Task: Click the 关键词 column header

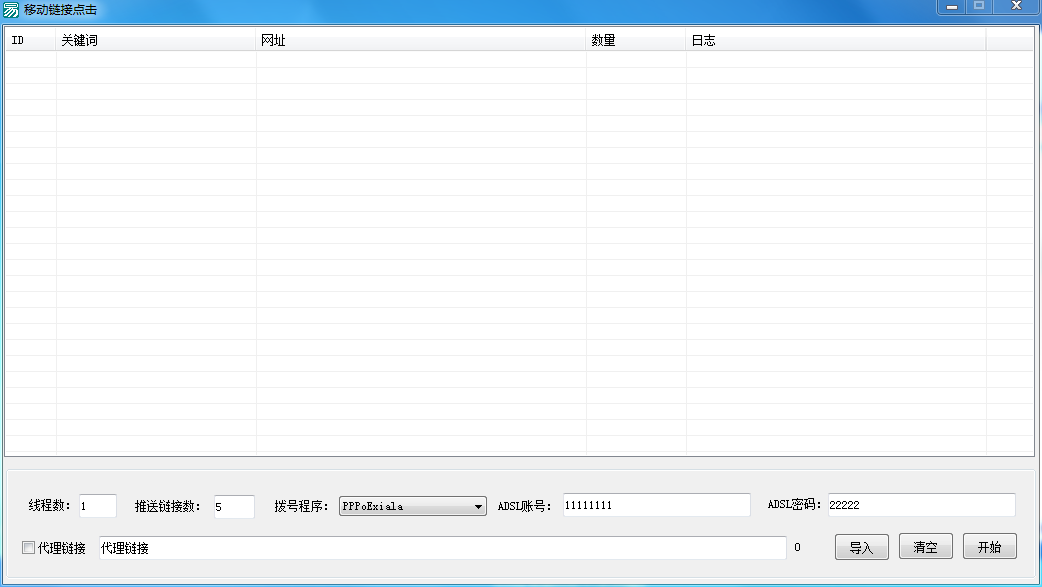Action: click(x=156, y=41)
